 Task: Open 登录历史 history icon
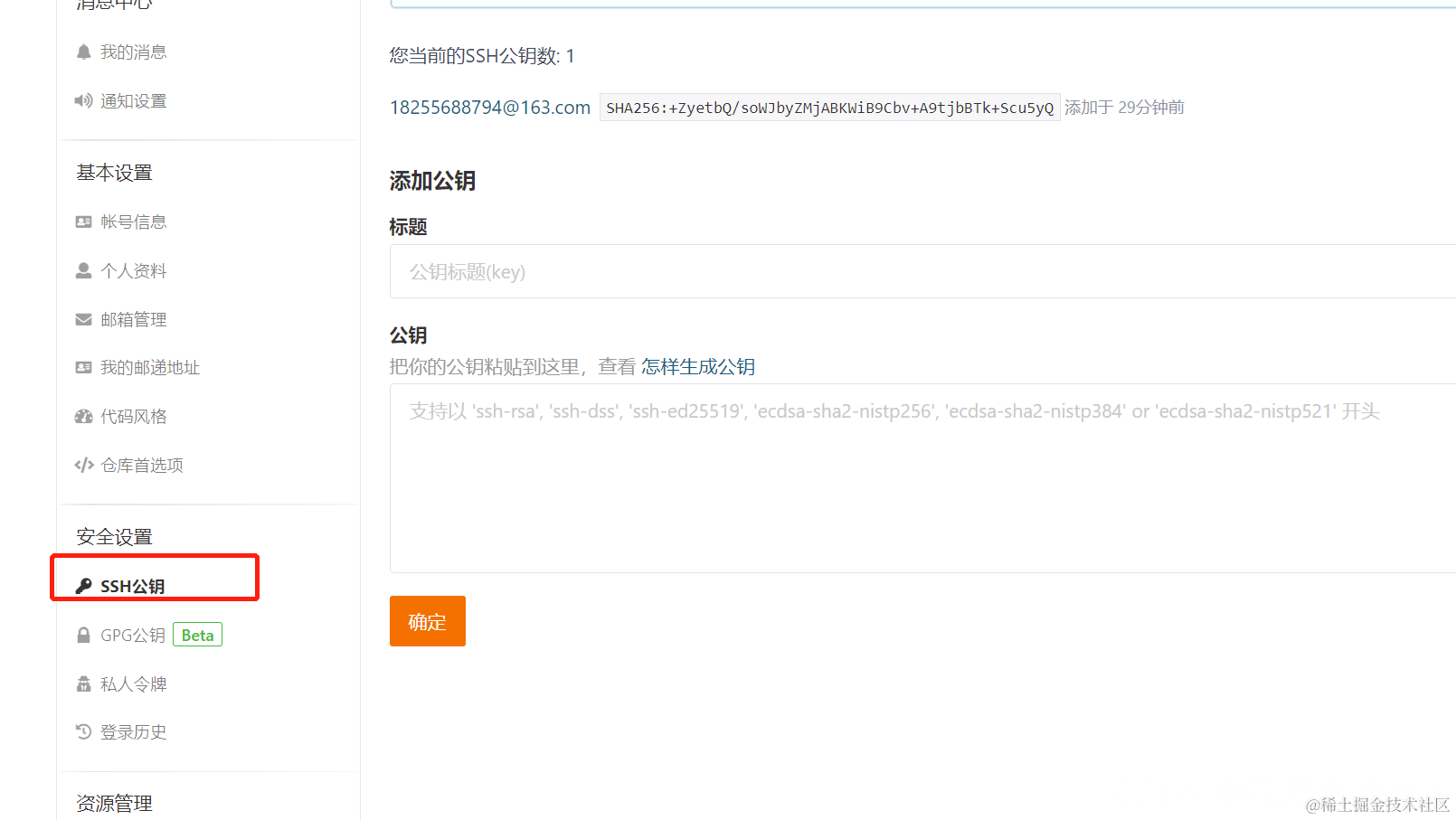coord(83,731)
